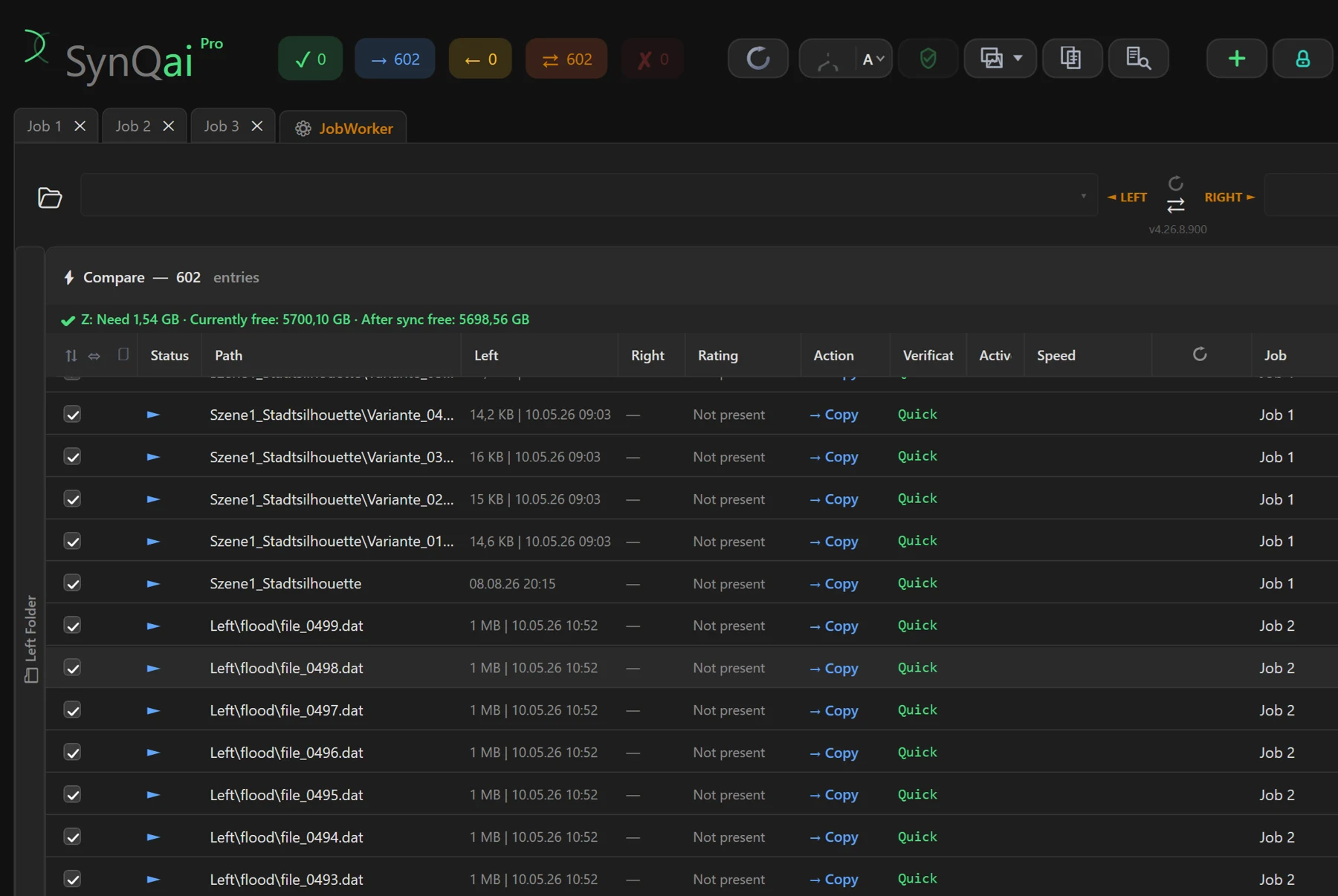Click the status arrow icon for Variante_04

[x=153, y=415]
